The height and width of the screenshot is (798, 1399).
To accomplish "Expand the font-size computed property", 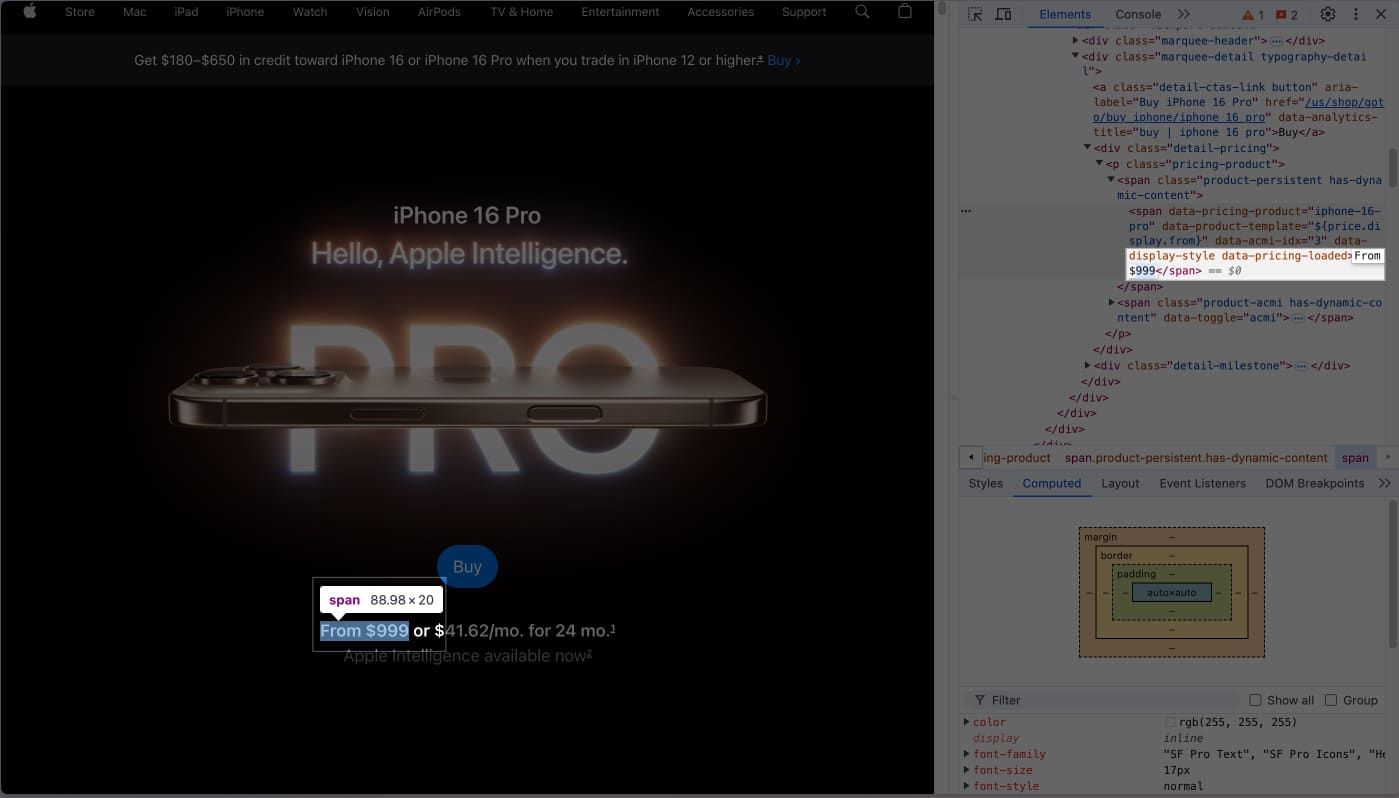I will [966, 770].
